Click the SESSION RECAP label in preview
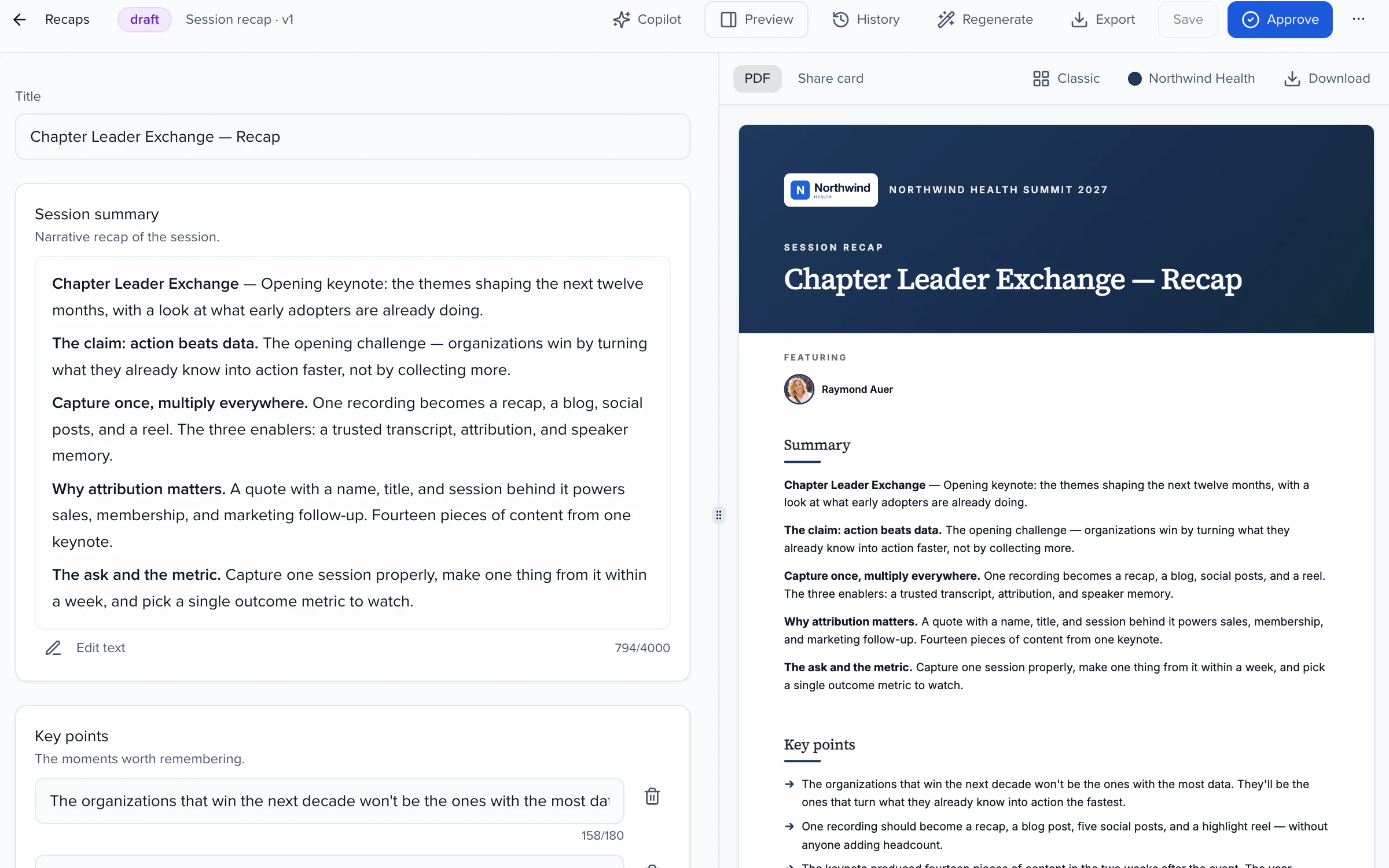Viewport: 1389px width, 868px height. [x=833, y=248]
